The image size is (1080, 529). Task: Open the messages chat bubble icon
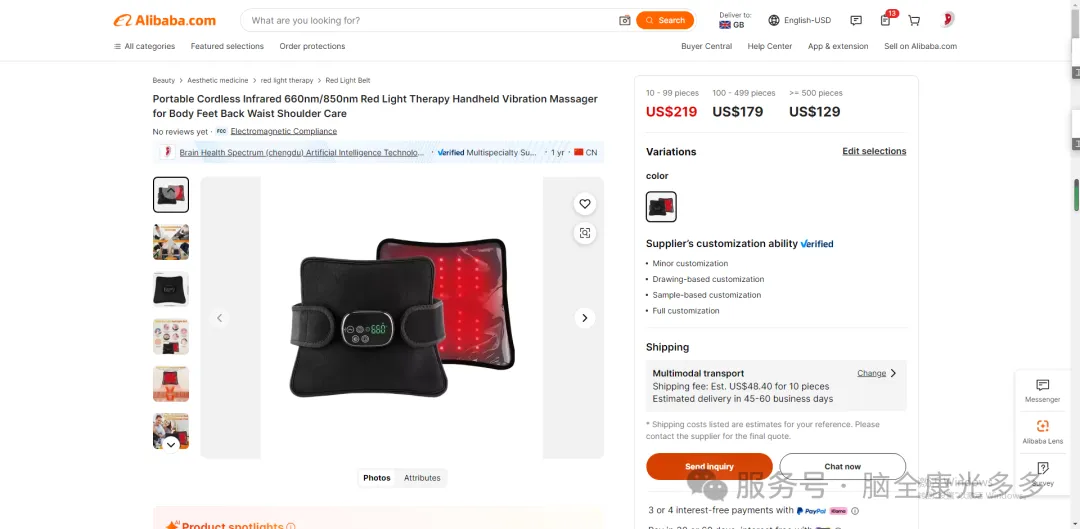(856, 21)
